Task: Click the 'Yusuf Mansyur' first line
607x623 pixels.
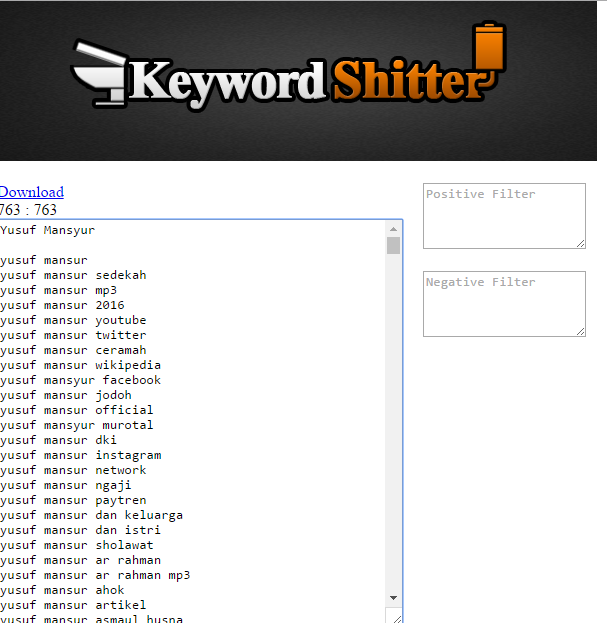Action: pyautogui.click(x=48, y=230)
